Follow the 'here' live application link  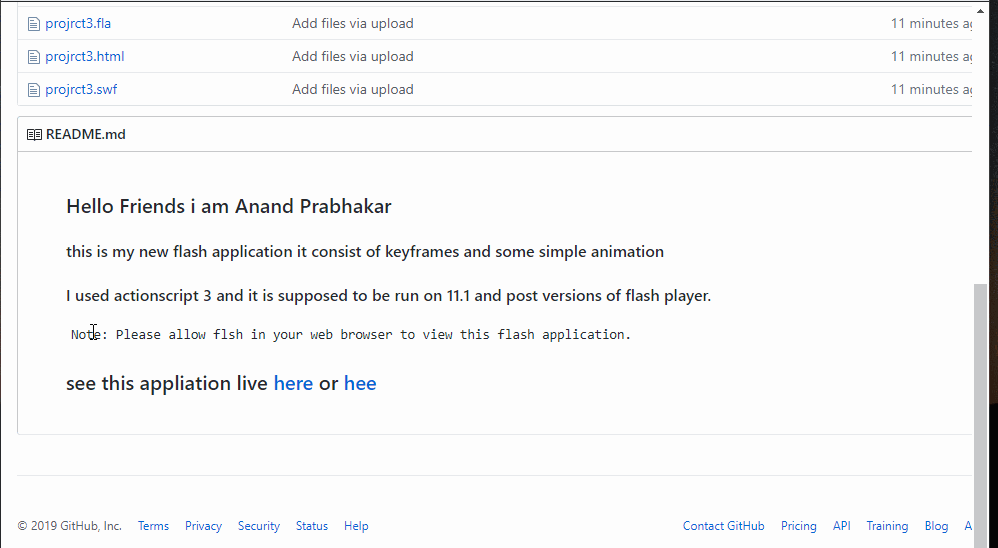tap(293, 383)
